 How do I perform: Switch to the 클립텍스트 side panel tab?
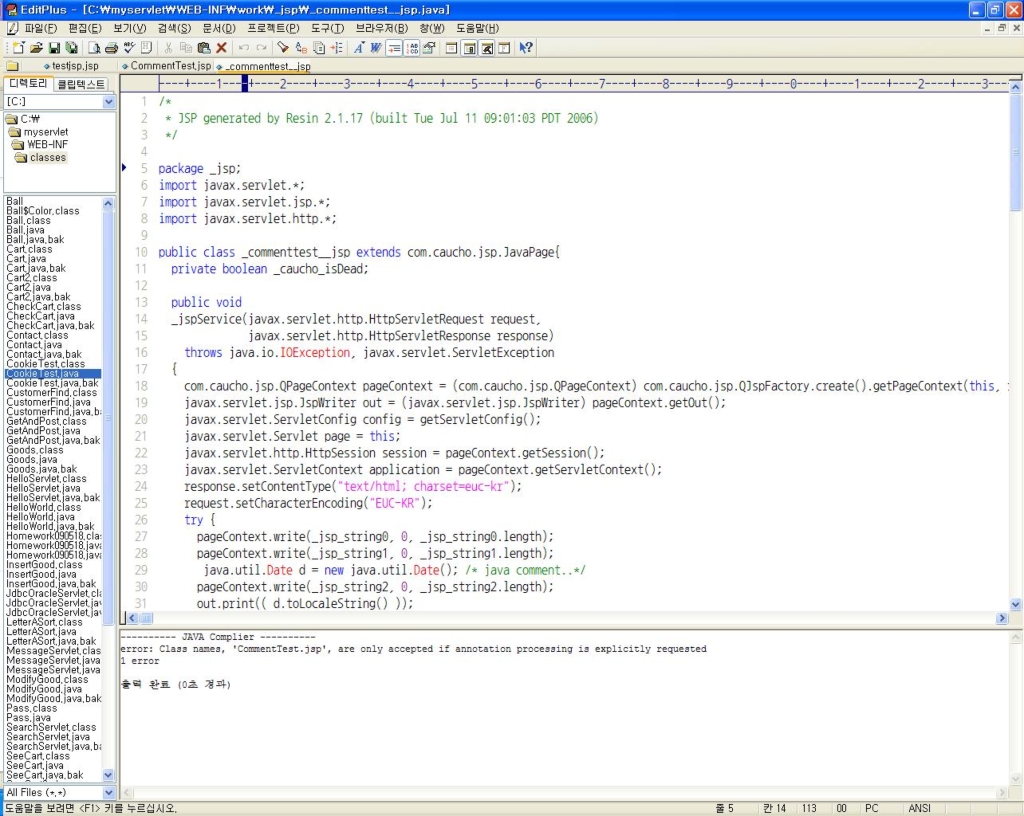[x=80, y=84]
